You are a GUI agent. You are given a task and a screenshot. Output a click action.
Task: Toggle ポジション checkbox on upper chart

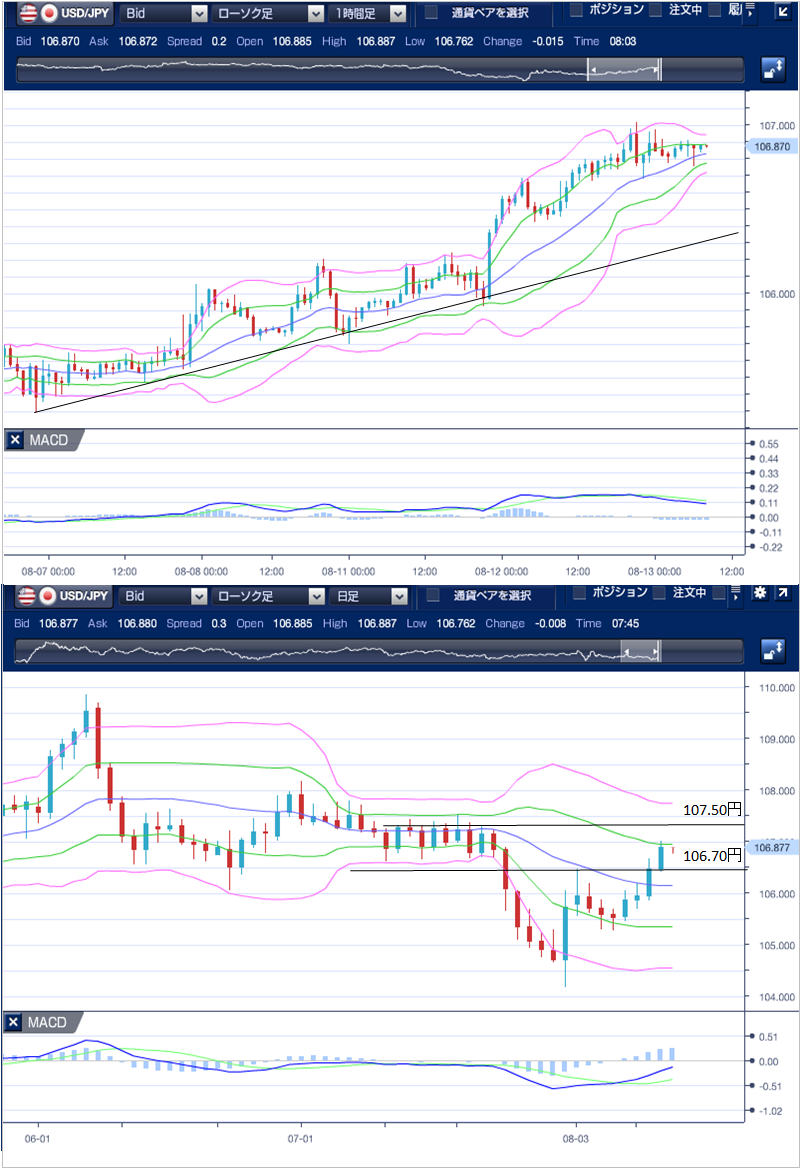577,10
